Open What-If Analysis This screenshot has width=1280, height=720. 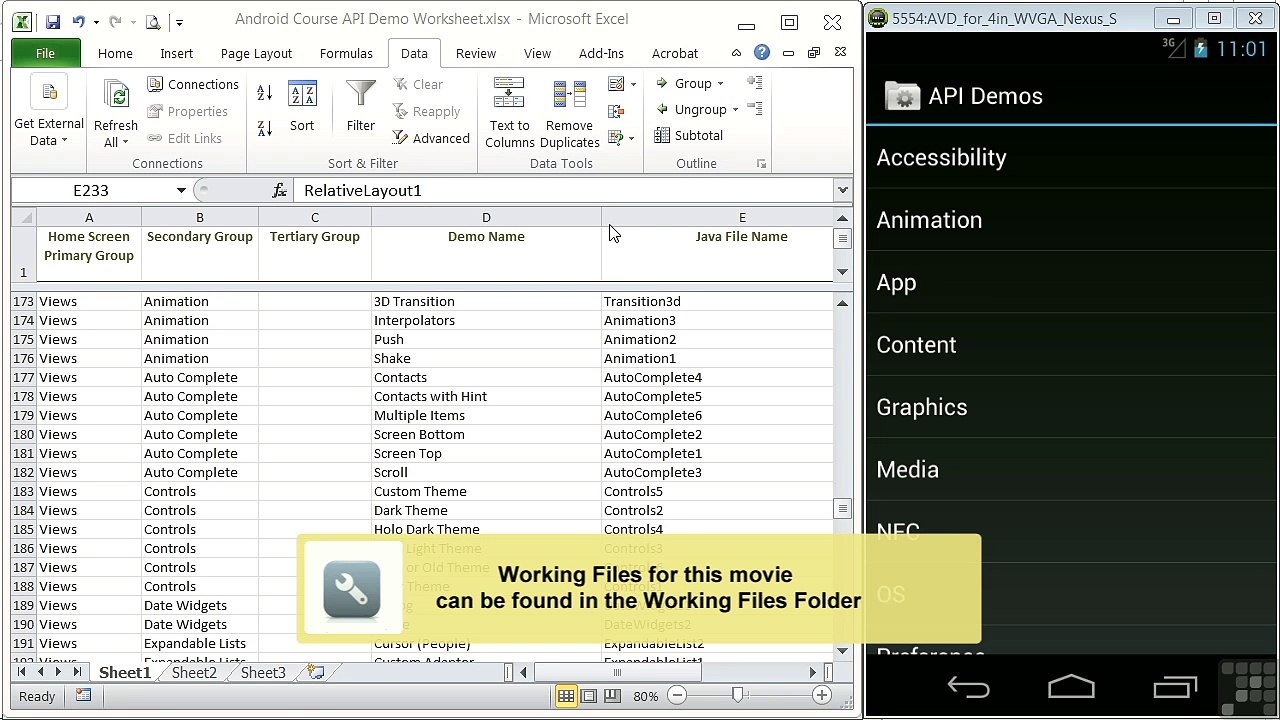(616, 137)
